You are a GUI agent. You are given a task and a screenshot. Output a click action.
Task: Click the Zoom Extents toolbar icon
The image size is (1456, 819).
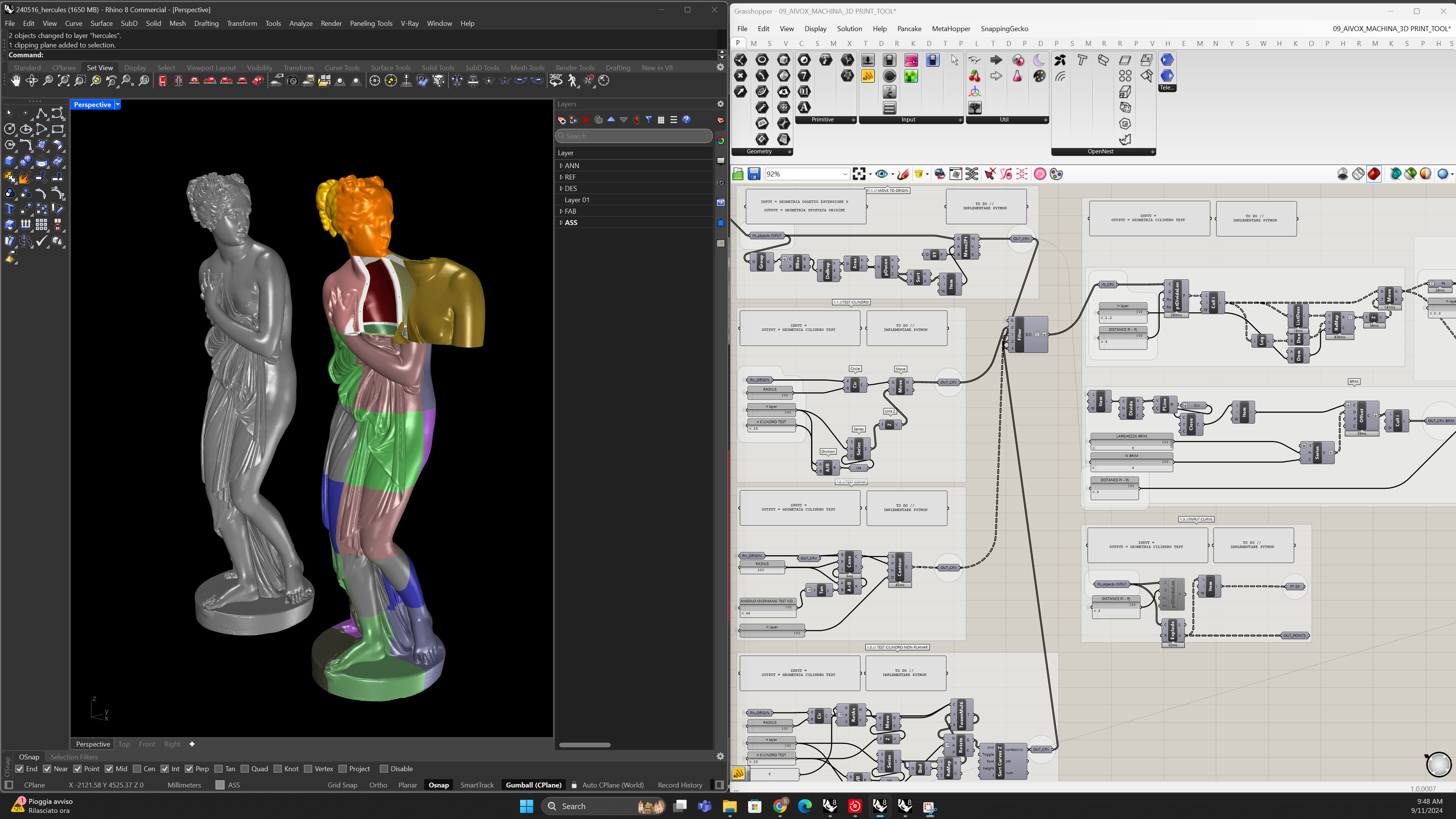coord(64,81)
